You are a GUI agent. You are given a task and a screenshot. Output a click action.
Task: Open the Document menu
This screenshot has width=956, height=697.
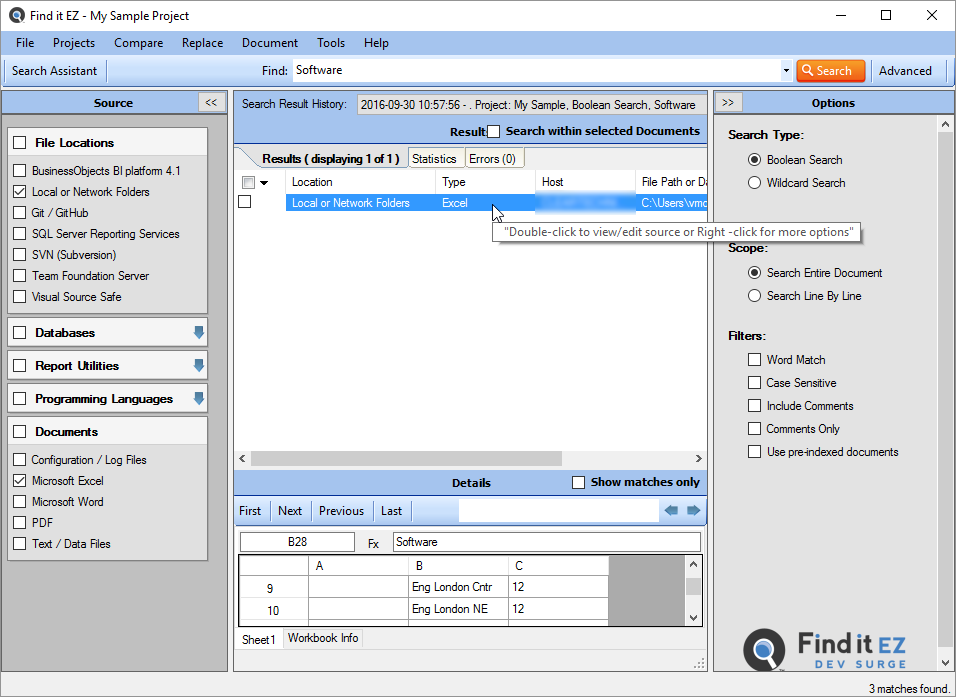[x=270, y=43]
